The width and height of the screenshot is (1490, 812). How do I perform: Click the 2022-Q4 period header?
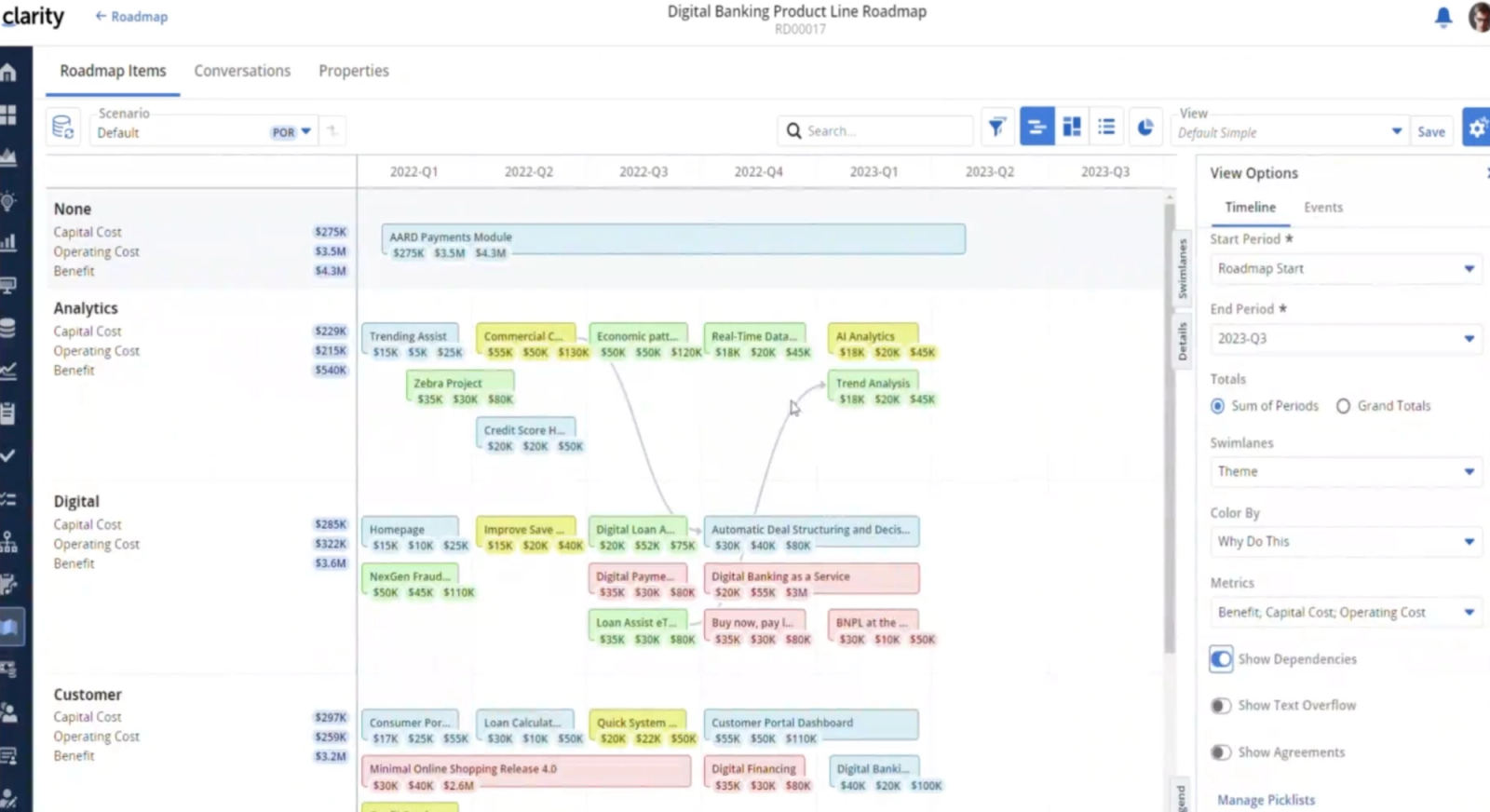[x=758, y=171]
